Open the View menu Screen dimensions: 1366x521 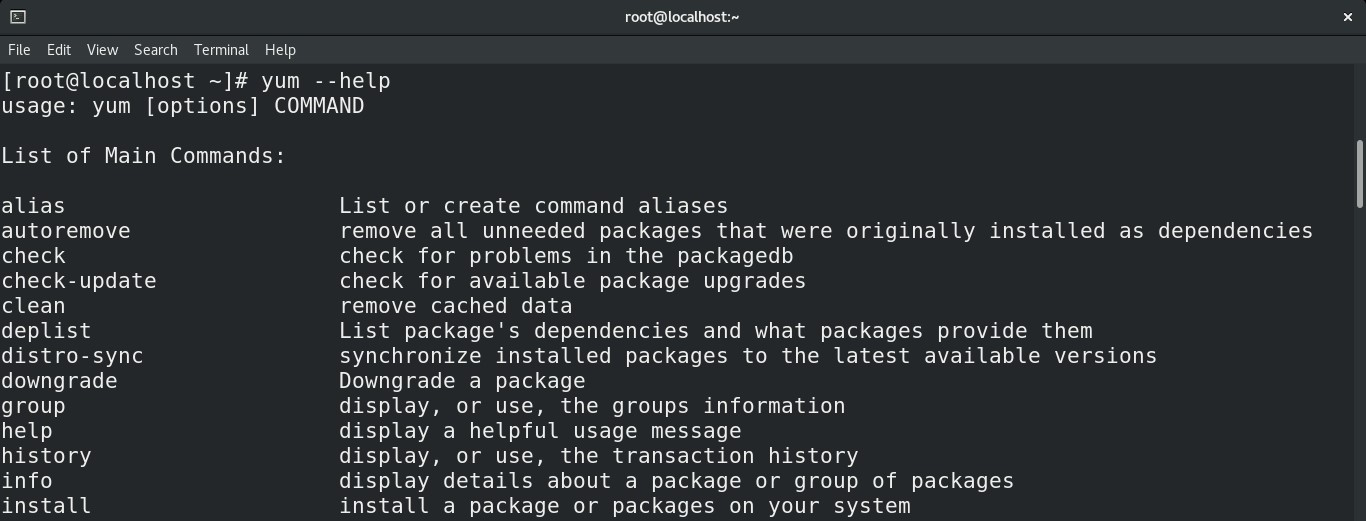102,49
